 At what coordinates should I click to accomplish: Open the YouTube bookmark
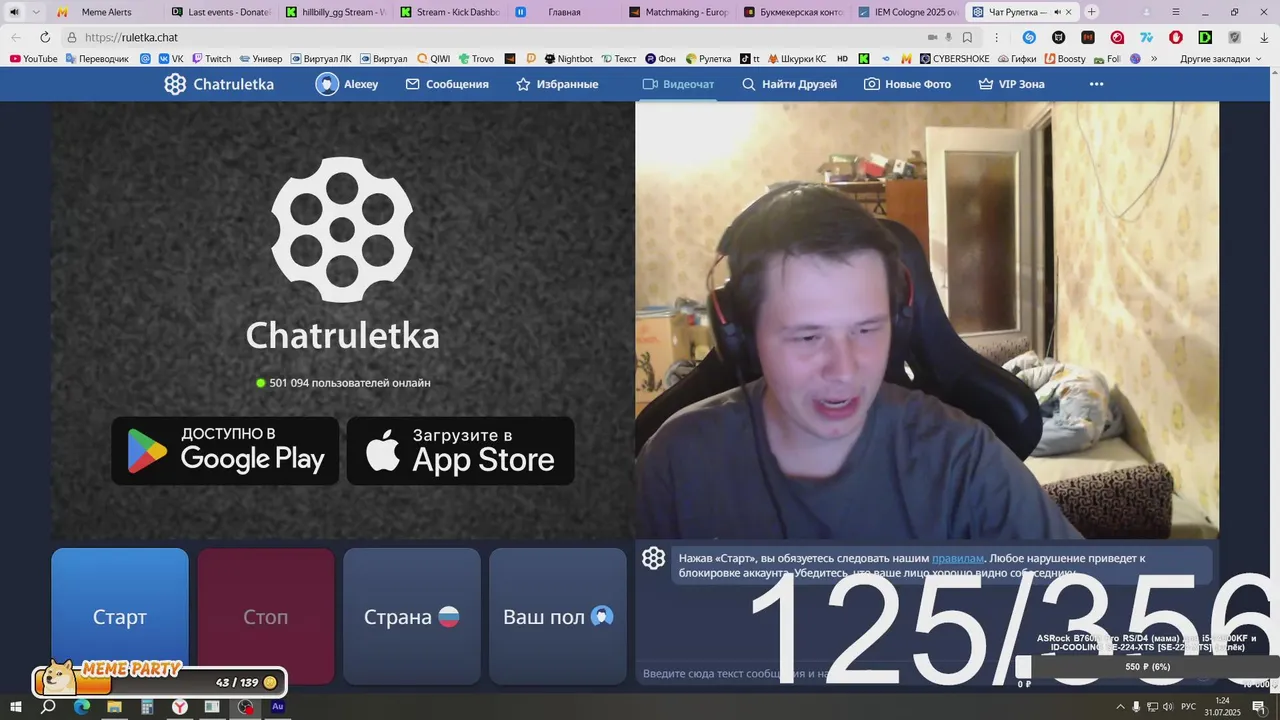tap(34, 59)
